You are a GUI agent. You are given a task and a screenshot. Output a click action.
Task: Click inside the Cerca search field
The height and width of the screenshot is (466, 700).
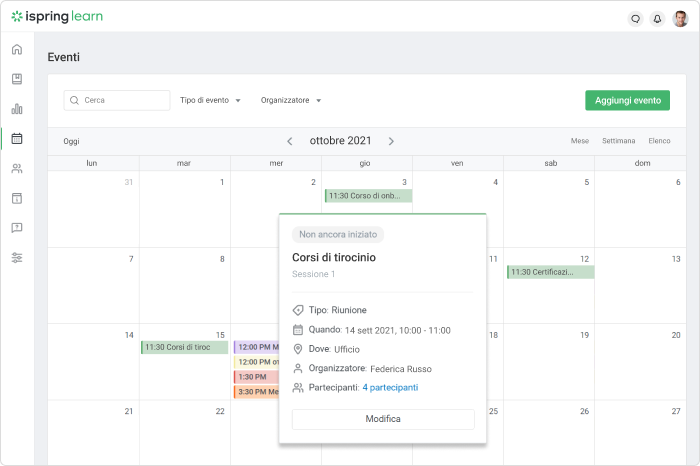(x=117, y=100)
